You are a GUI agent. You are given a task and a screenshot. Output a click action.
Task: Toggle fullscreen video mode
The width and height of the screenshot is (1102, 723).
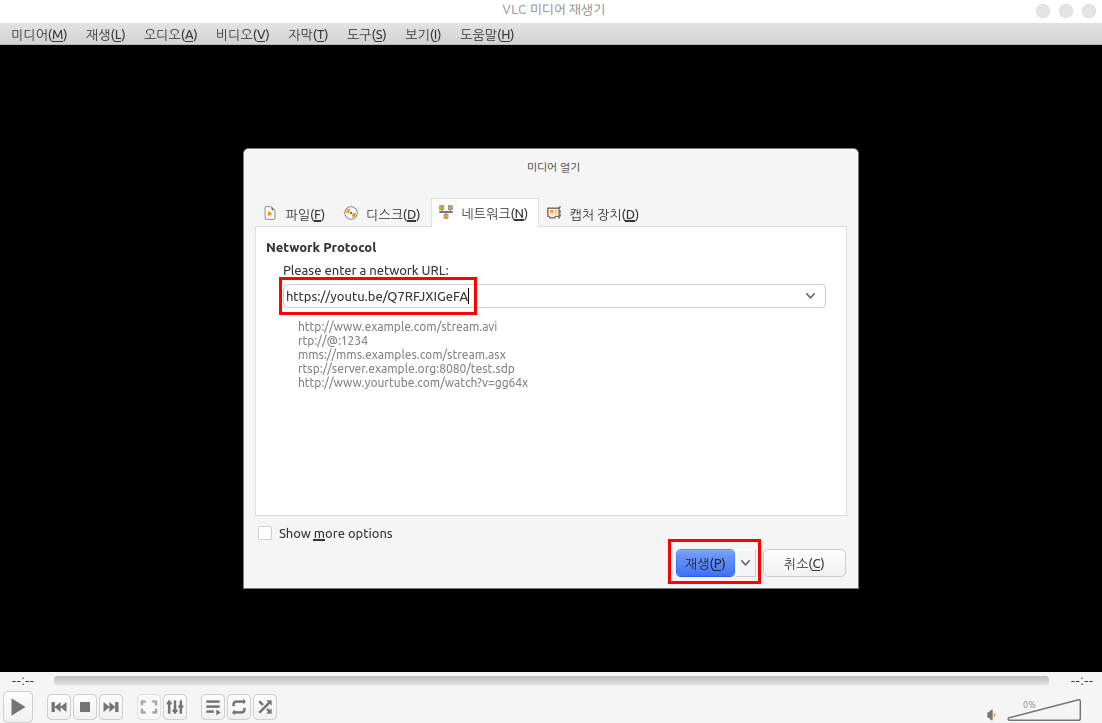coord(149,707)
